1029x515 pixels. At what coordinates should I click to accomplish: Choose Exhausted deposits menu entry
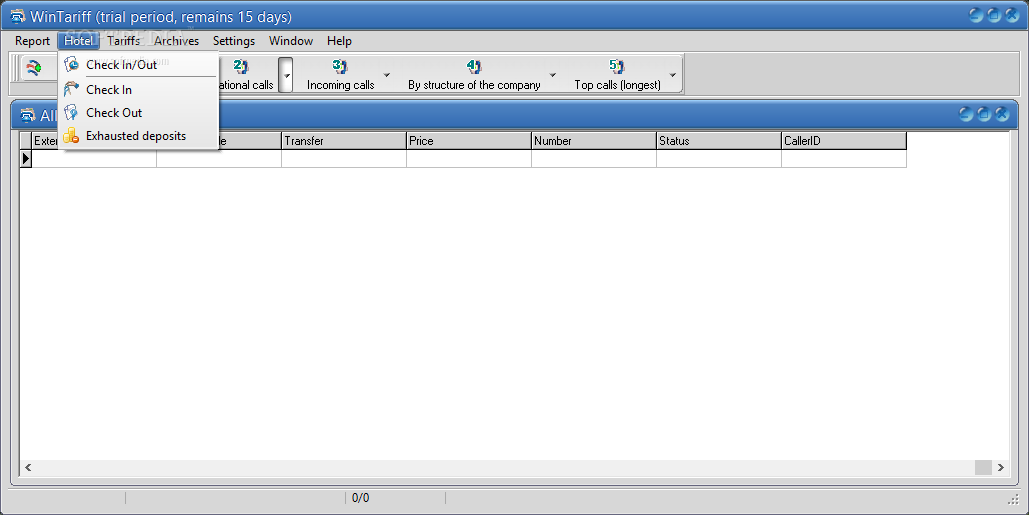tap(138, 136)
